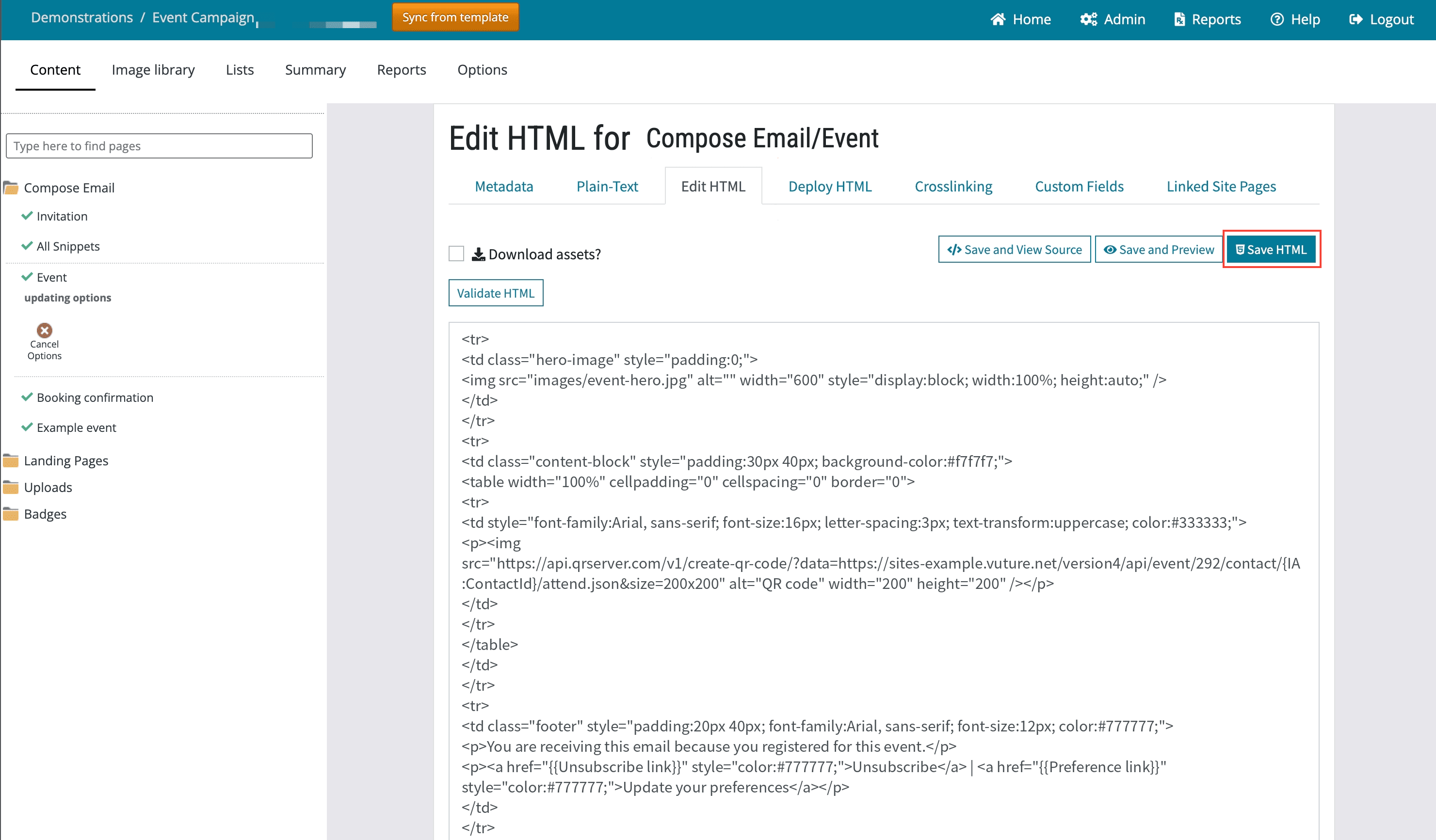Focus the find pages search field
The image size is (1436, 840).
pos(159,146)
